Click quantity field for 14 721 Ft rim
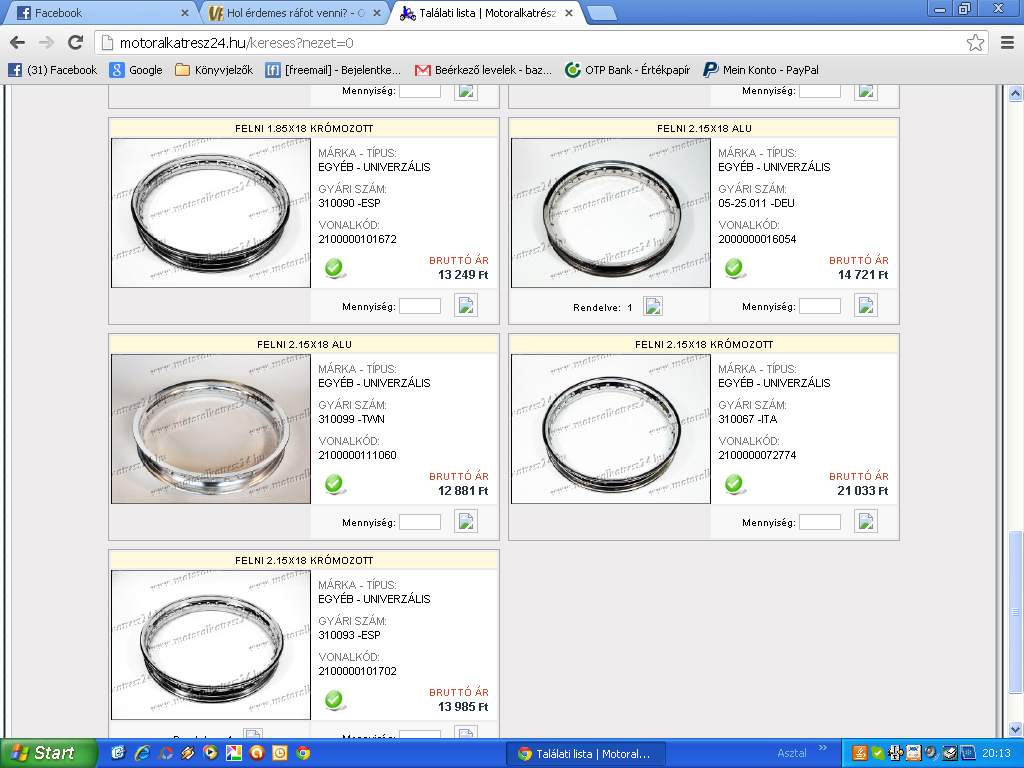The width and height of the screenshot is (1024, 768). click(819, 306)
